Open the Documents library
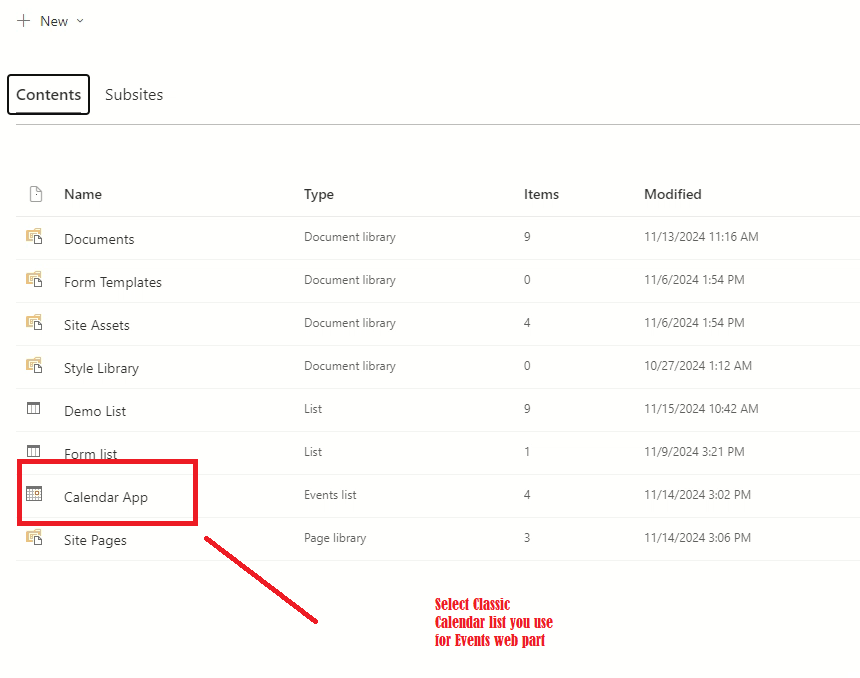The height and width of the screenshot is (678, 860). tap(99, 239)
